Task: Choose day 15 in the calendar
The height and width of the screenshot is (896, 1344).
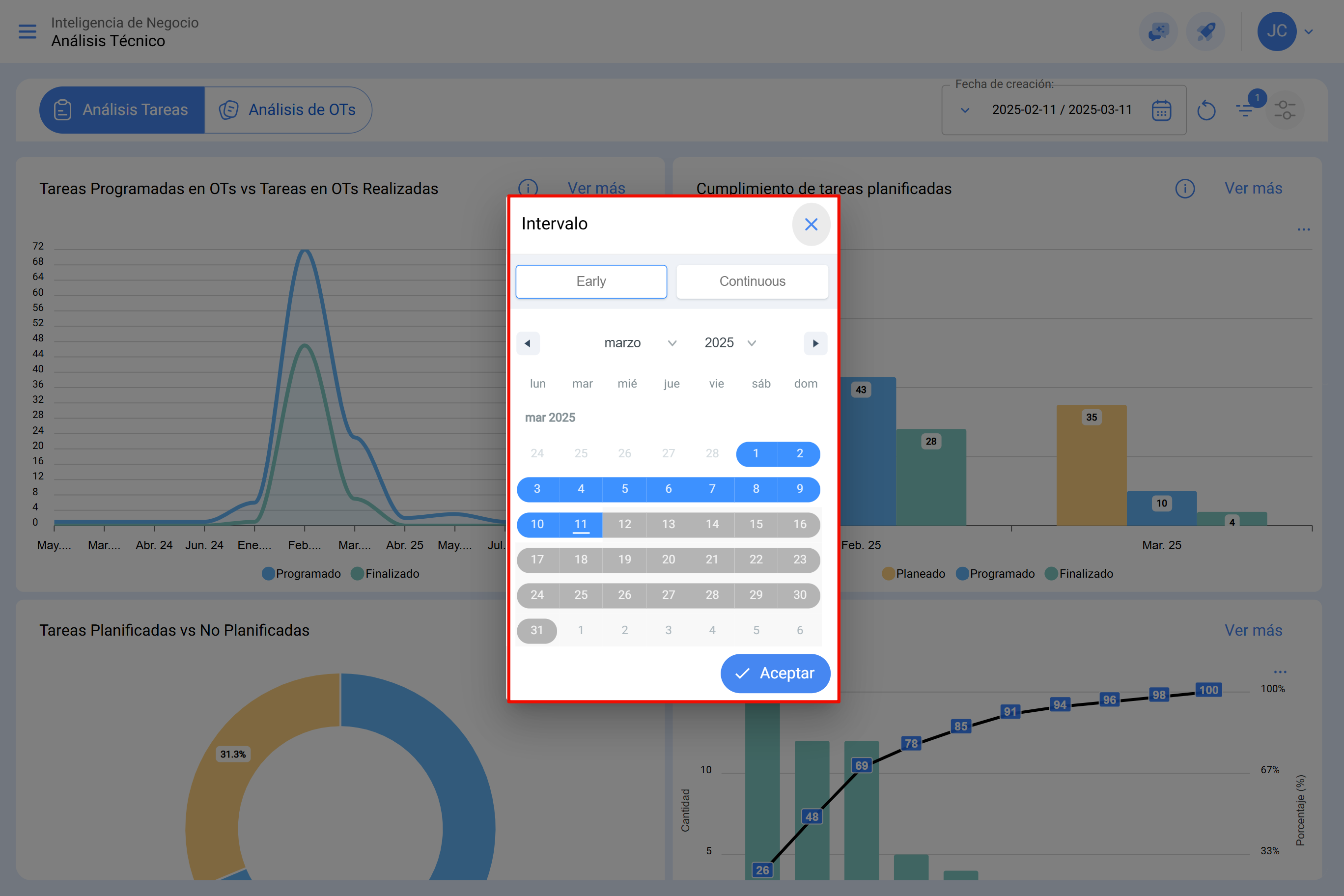Action: (756, 525)
